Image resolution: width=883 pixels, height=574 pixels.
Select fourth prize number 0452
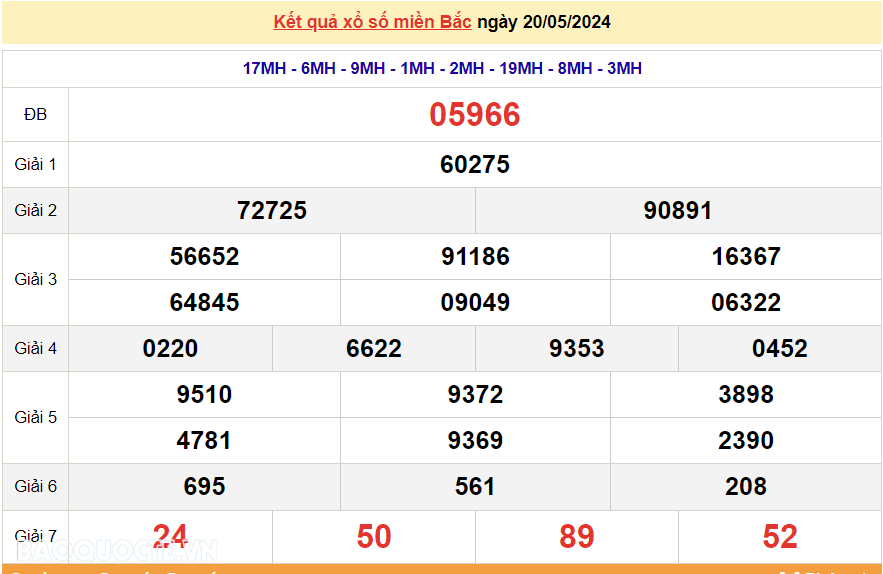point(780,348)
